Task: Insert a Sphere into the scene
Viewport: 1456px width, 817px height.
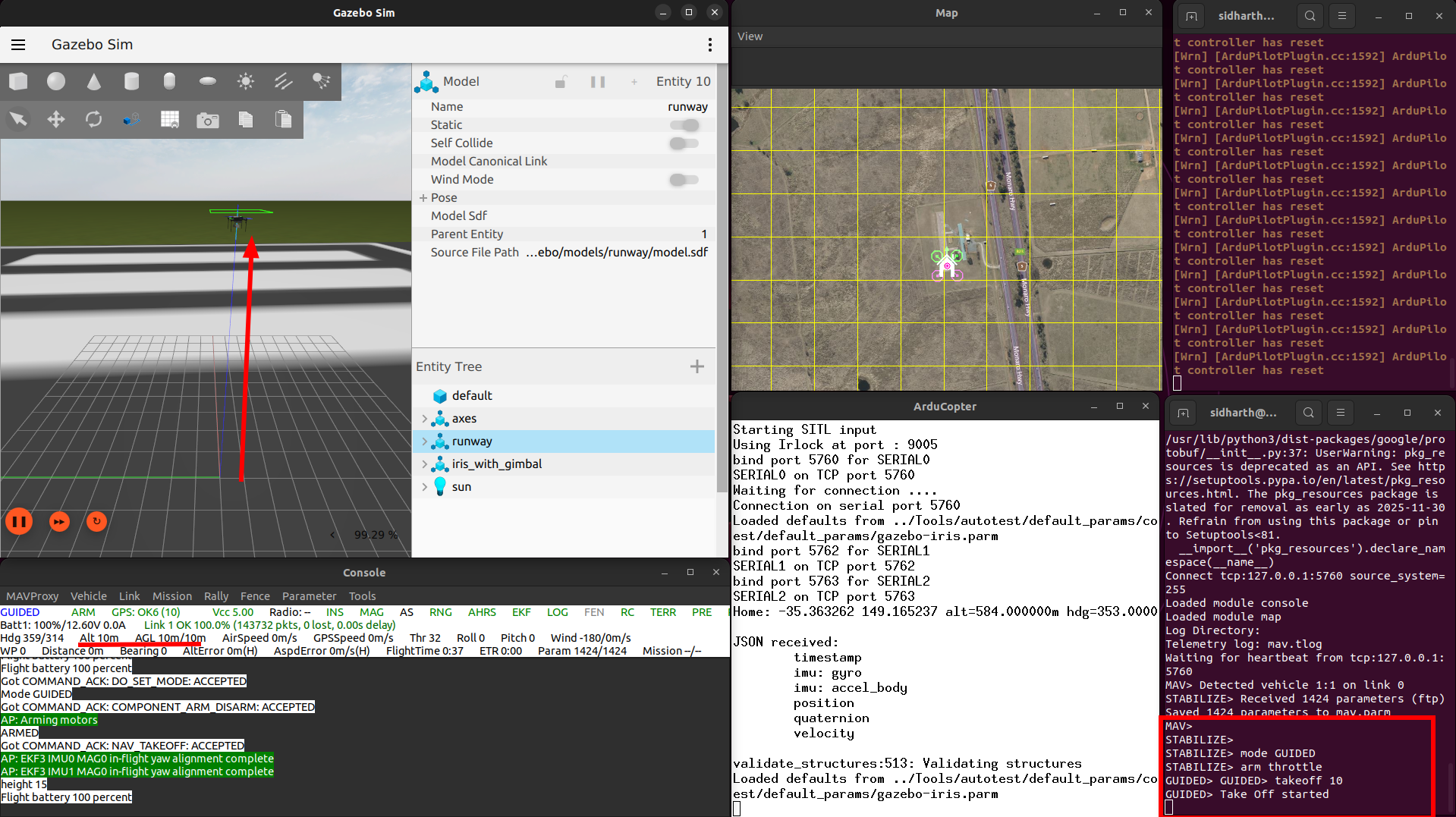Action: [56, 81]
